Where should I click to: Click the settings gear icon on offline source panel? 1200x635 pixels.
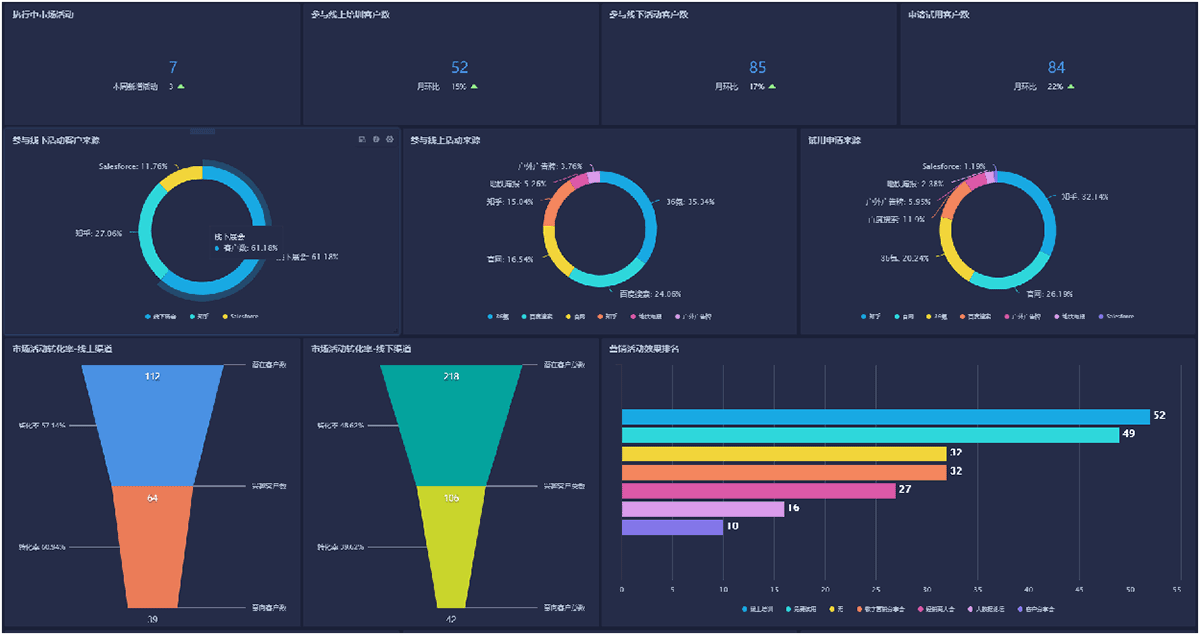pos(390,140)
